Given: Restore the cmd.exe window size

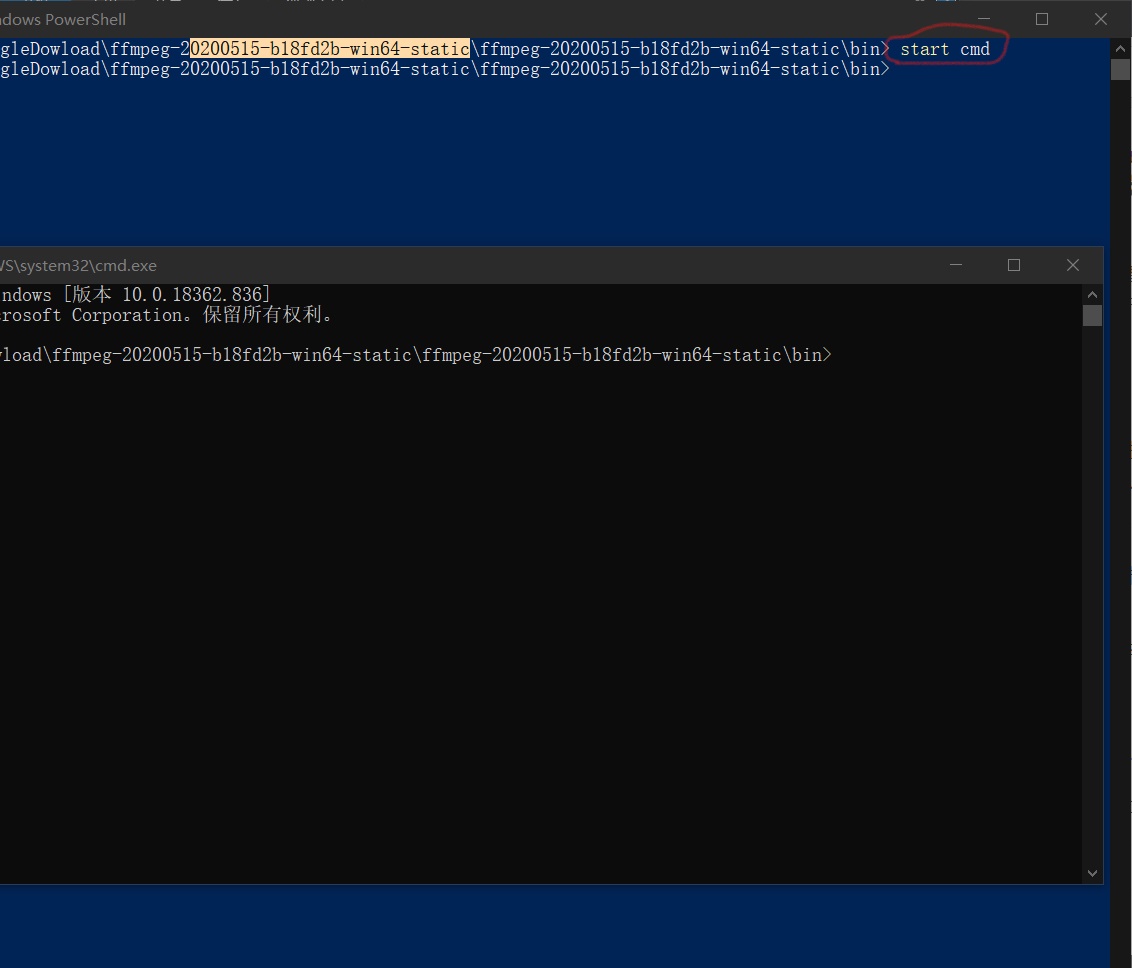Looking at the screenshot, I should pyautogui.click(x=1013, y=265).
